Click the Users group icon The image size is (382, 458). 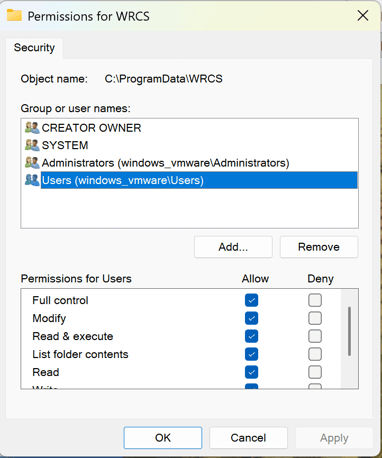click(x=32, y=180)
